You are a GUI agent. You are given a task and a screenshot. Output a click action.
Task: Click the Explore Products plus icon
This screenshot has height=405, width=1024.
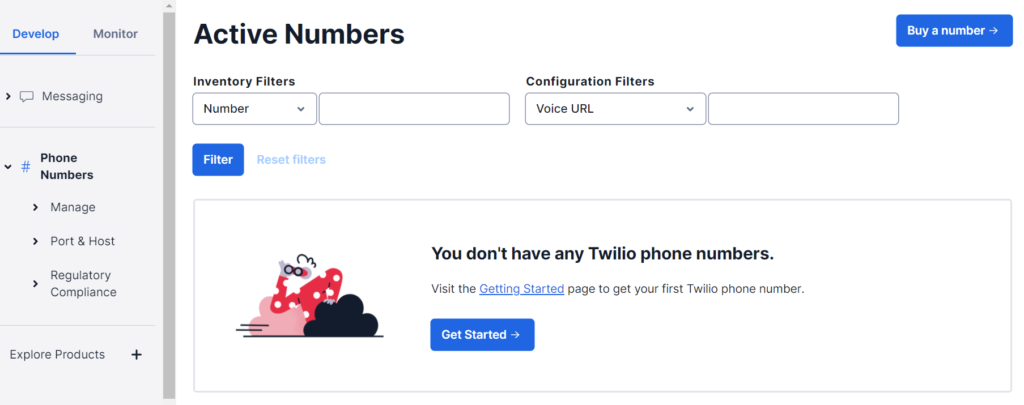pos(137,354)
